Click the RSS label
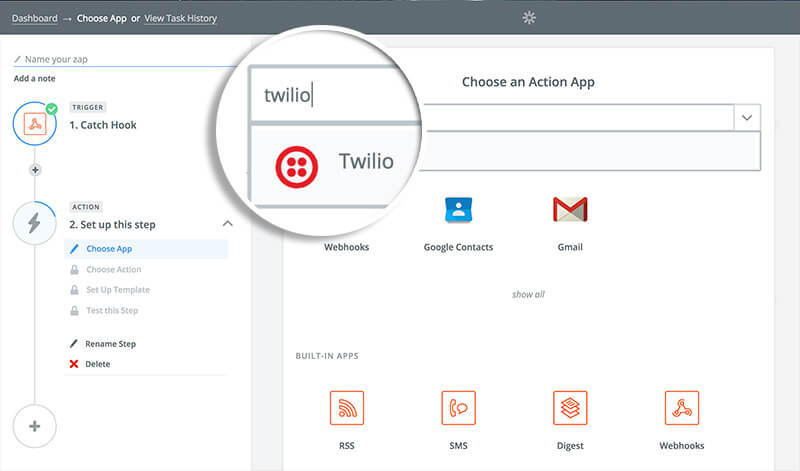The width and height of the screenshot is (800, 471). [x=346, y=445]
